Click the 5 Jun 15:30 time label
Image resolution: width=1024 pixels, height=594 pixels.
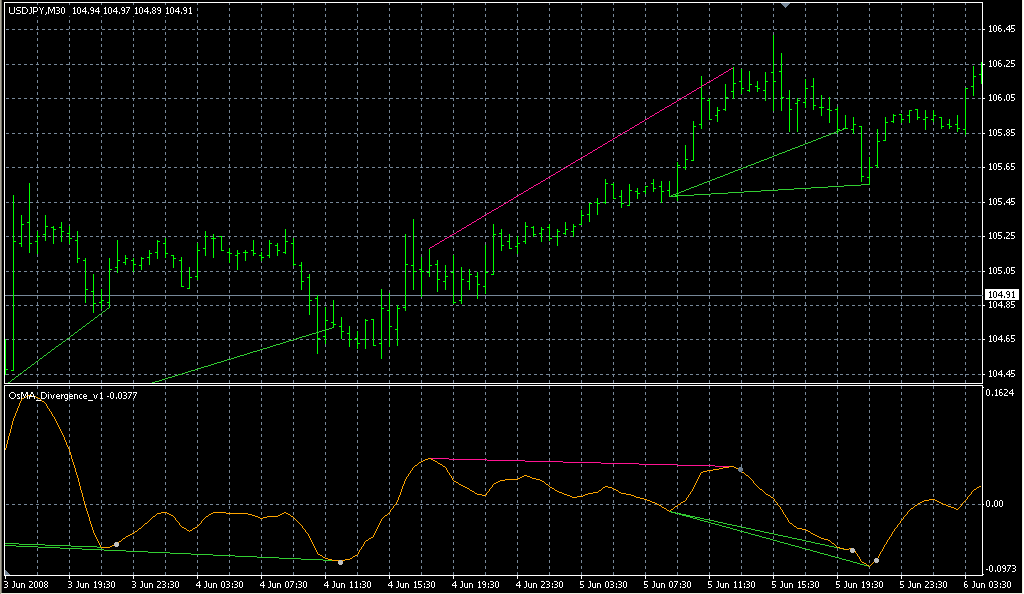point(795,585)
